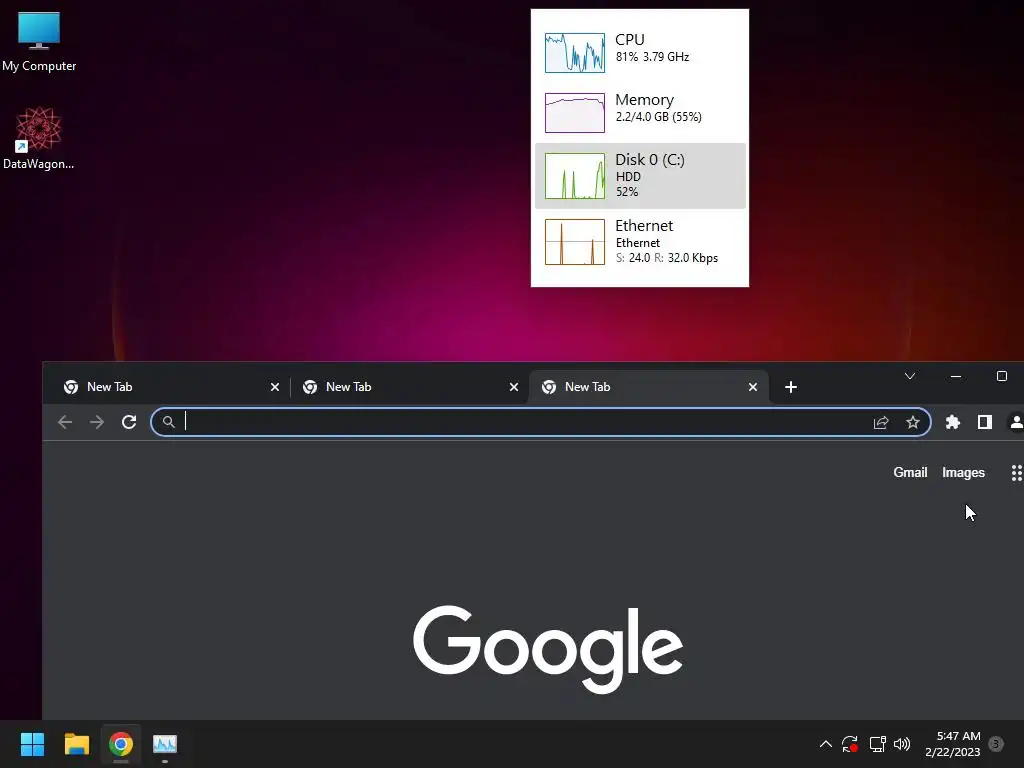
Task: Click the Google logo
Action: pos(548,649)
